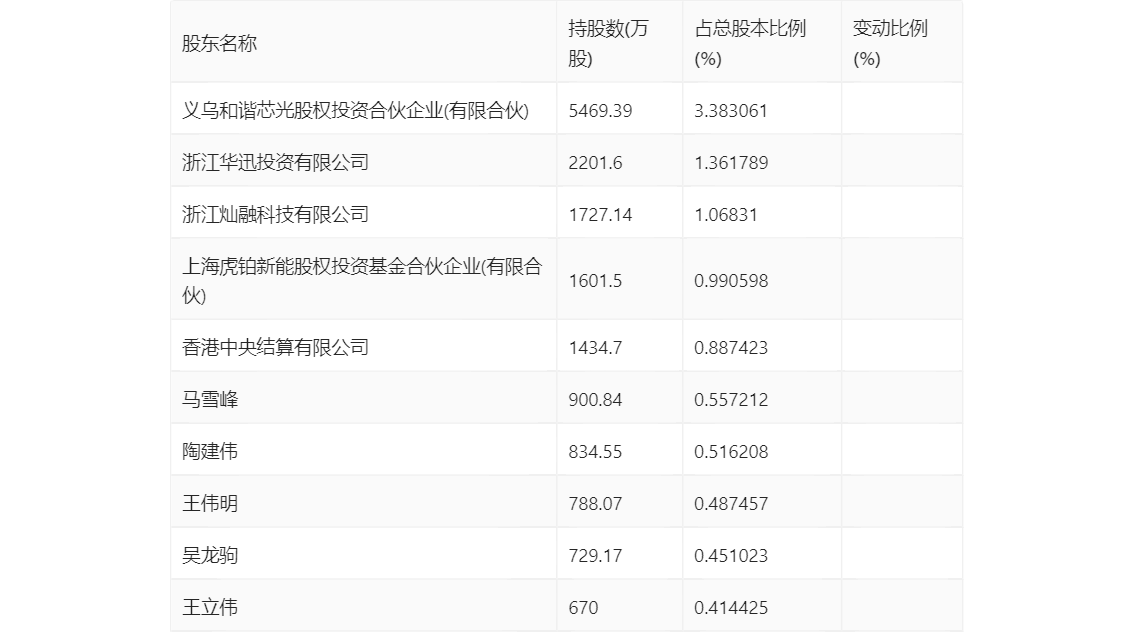The width and height of the screenshot is (1134, 632).
Task: Select the value 1434.7
Action: (595, 348)
